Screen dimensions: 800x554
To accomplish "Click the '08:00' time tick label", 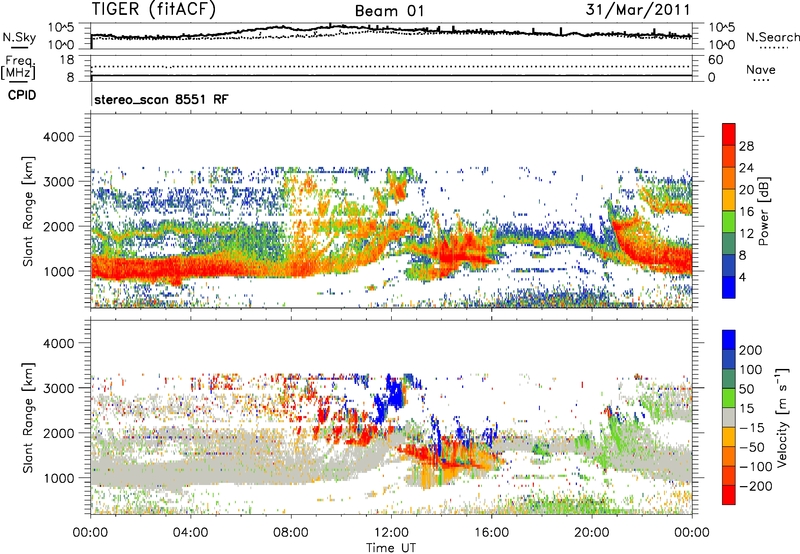I will 291,533.
